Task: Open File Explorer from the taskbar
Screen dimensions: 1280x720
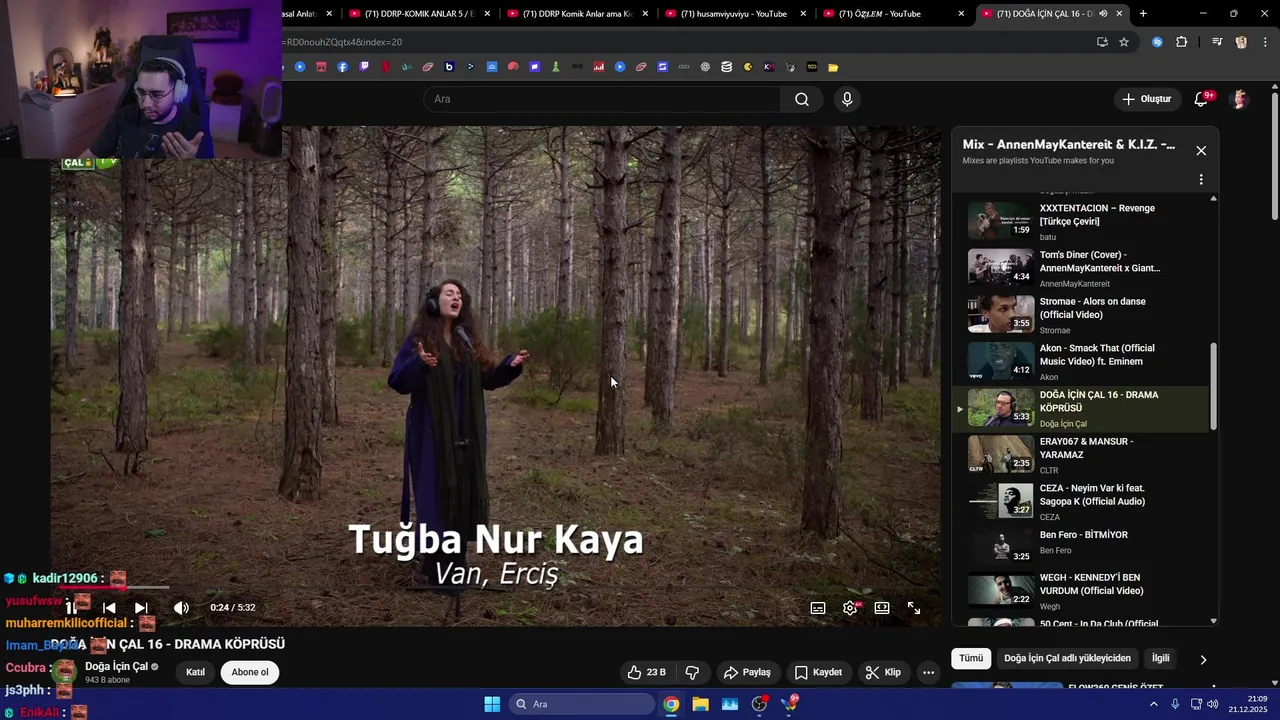Action: 700,704
